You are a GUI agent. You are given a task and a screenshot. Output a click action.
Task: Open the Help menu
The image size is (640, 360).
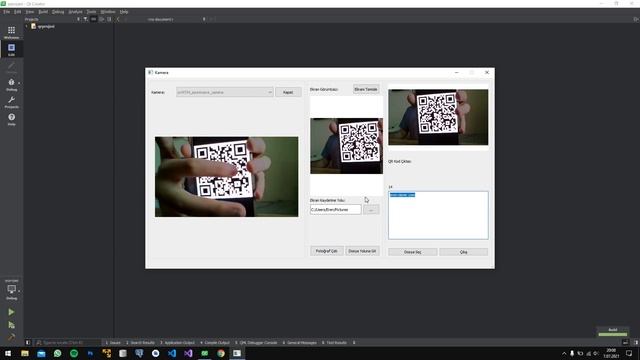(124, 12)
